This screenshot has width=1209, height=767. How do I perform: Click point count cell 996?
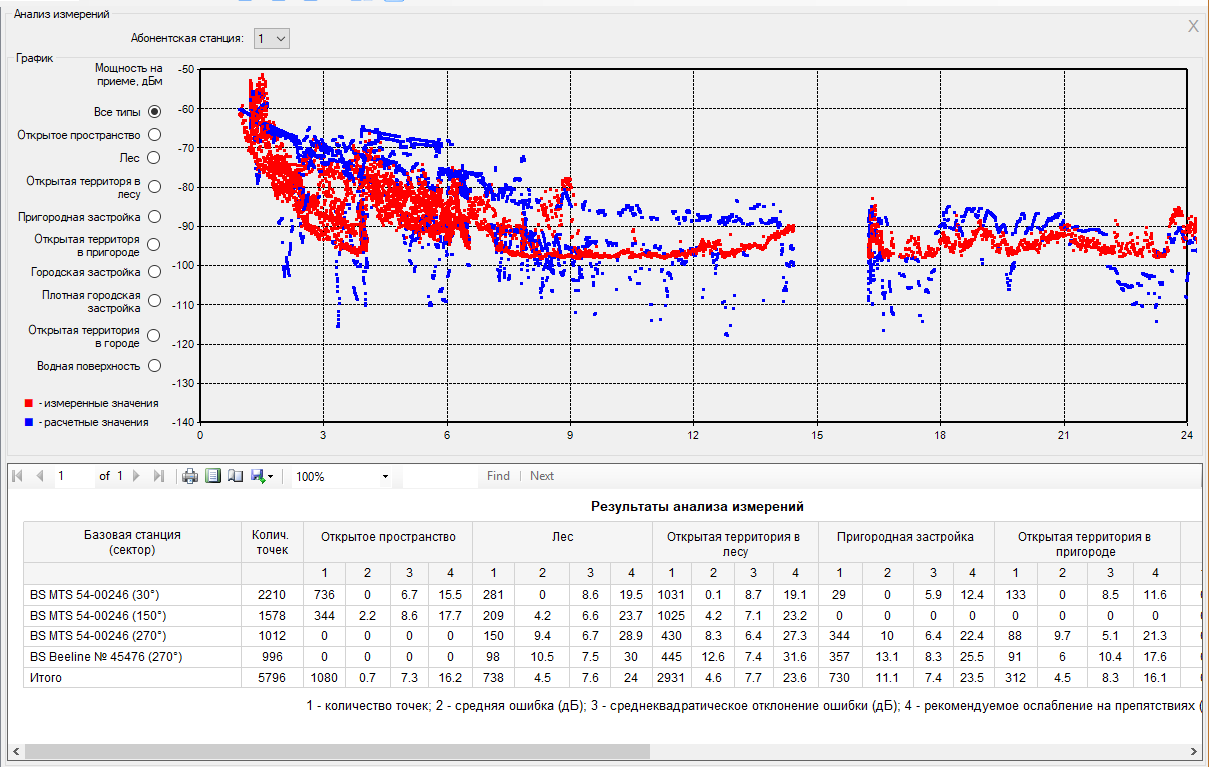coord(272,657)
